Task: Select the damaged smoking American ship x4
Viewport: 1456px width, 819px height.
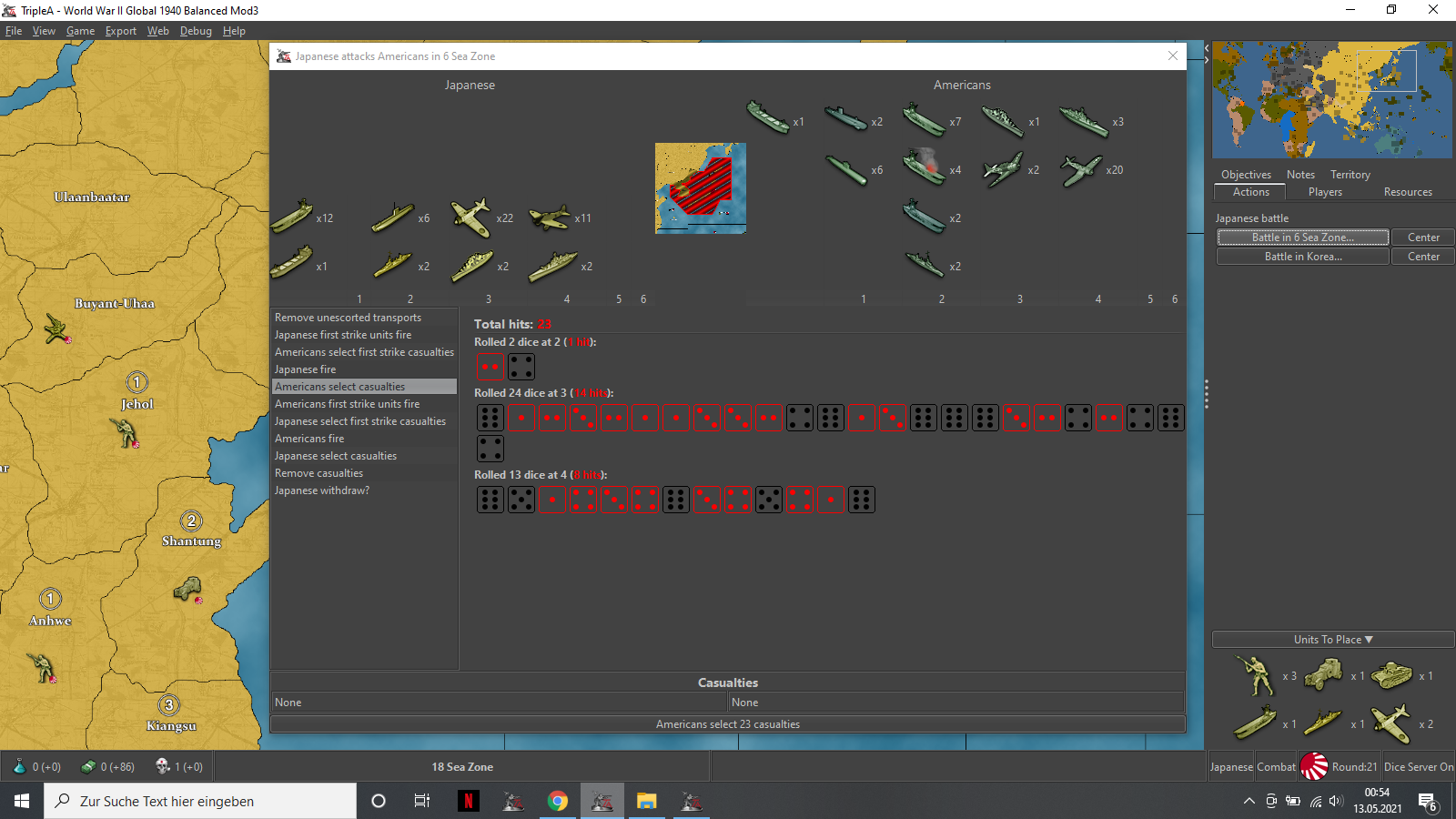Action: (924, 167)
